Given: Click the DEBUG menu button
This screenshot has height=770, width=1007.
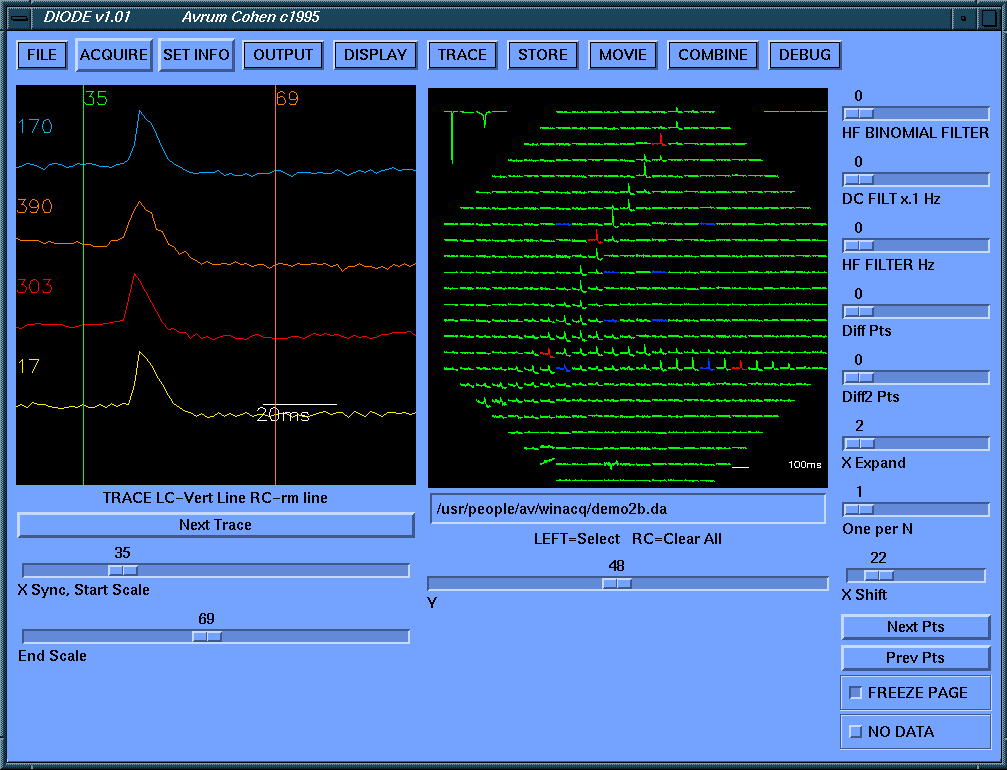Looking at the screenshot, I should tap(805, 55).
